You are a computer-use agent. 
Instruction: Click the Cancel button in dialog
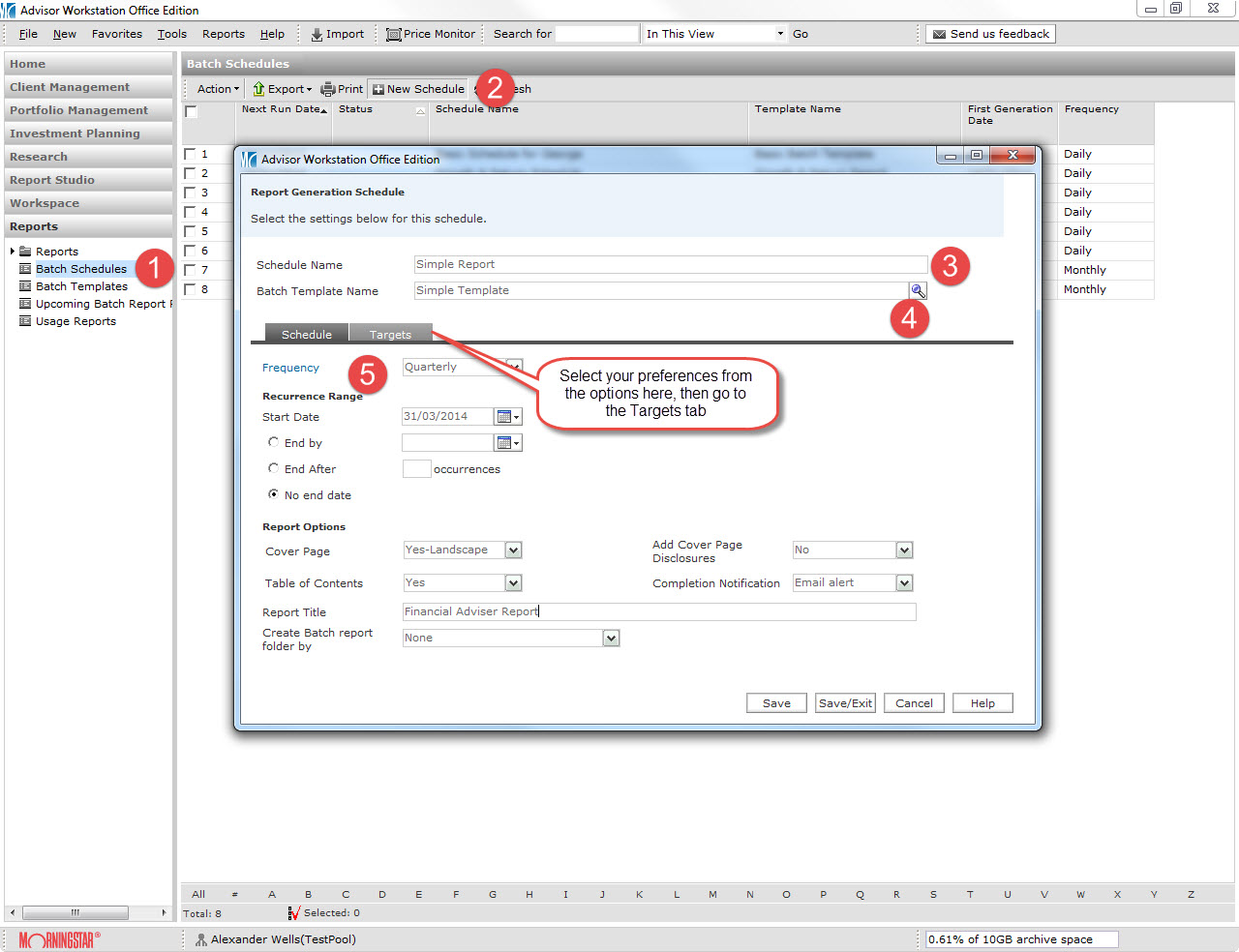pyautogui.click(x=914, y=703)
